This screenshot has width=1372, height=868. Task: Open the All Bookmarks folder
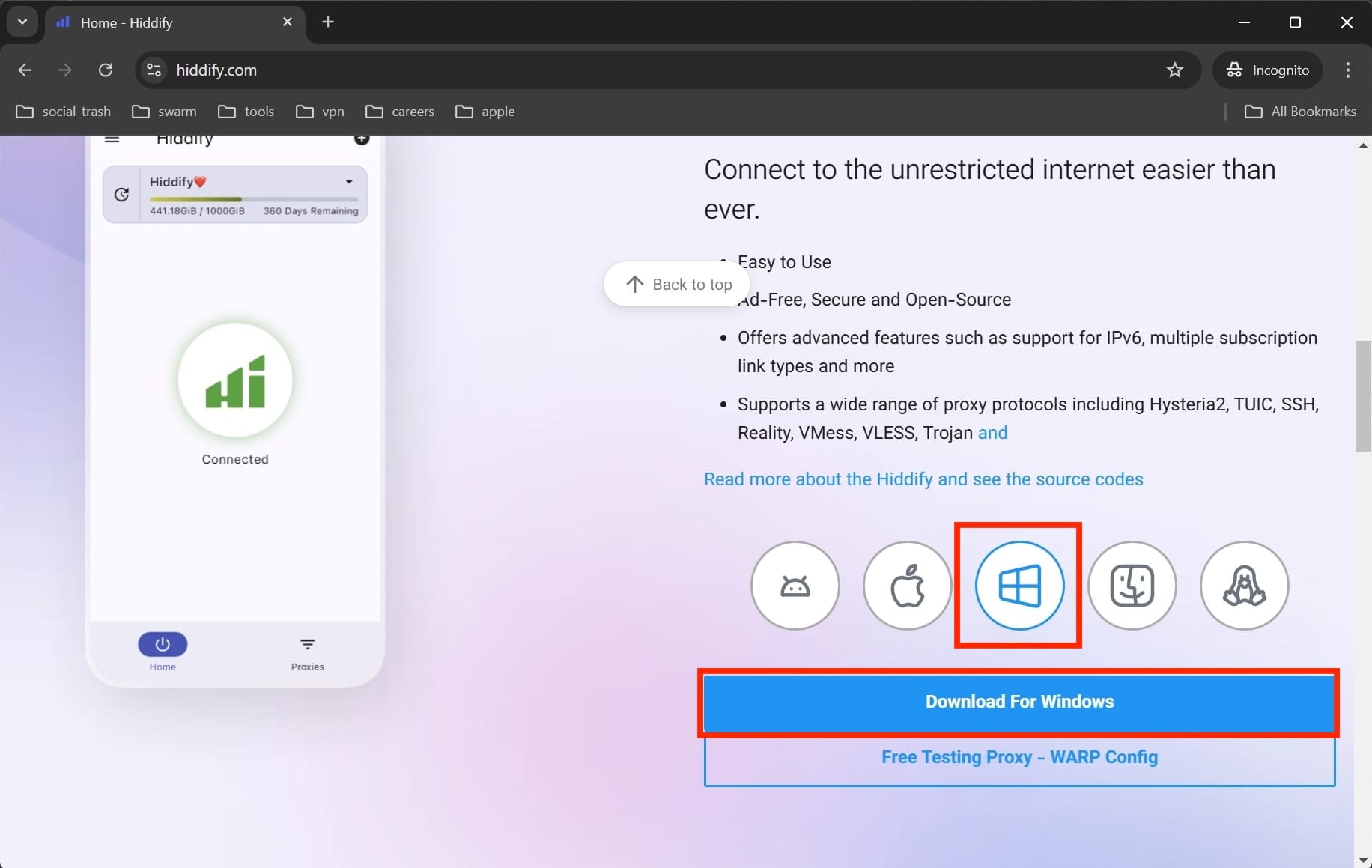(1300, 112)
